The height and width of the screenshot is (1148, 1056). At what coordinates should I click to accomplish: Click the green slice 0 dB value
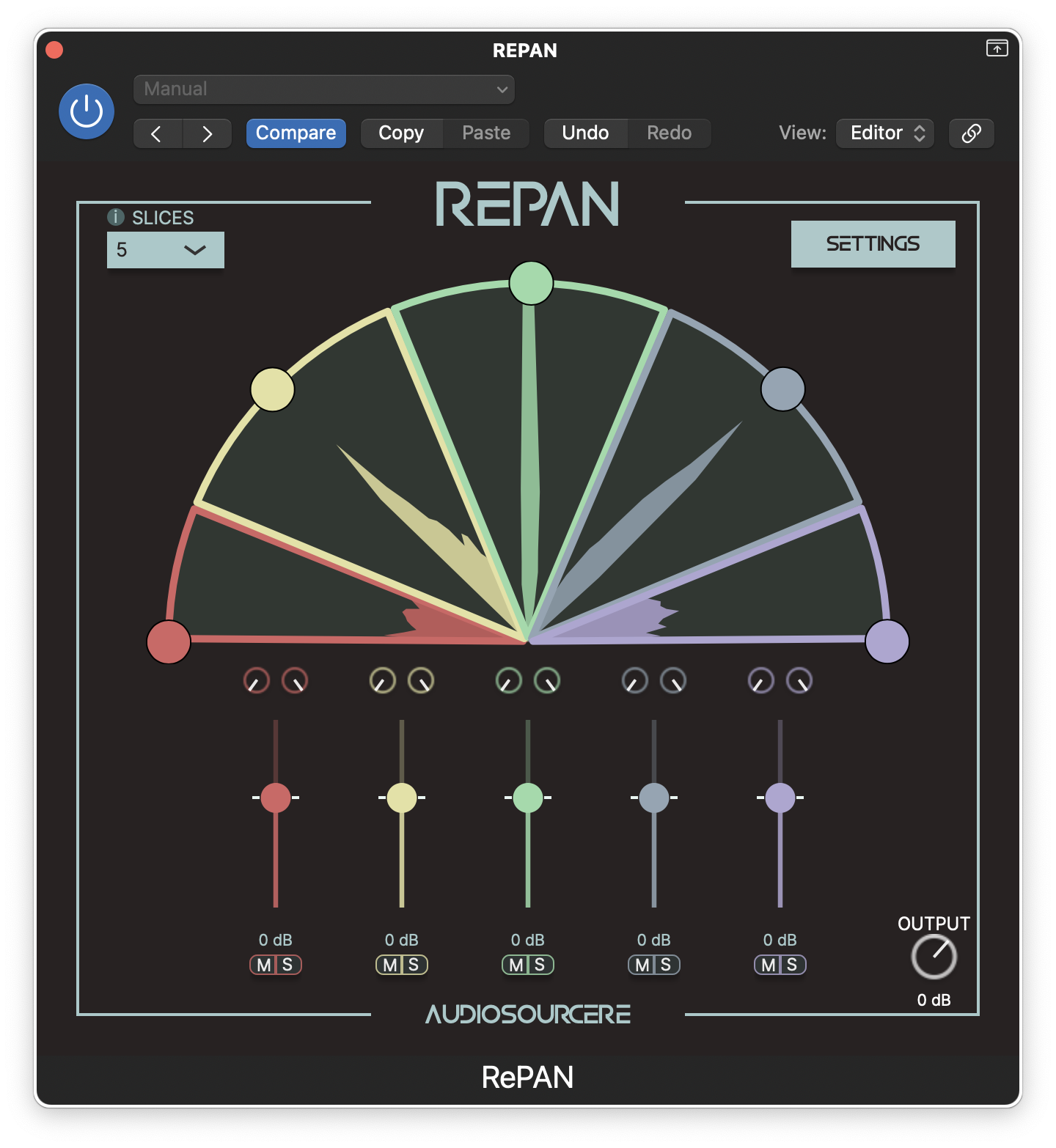pyautogui.click(x=528, y=940)
